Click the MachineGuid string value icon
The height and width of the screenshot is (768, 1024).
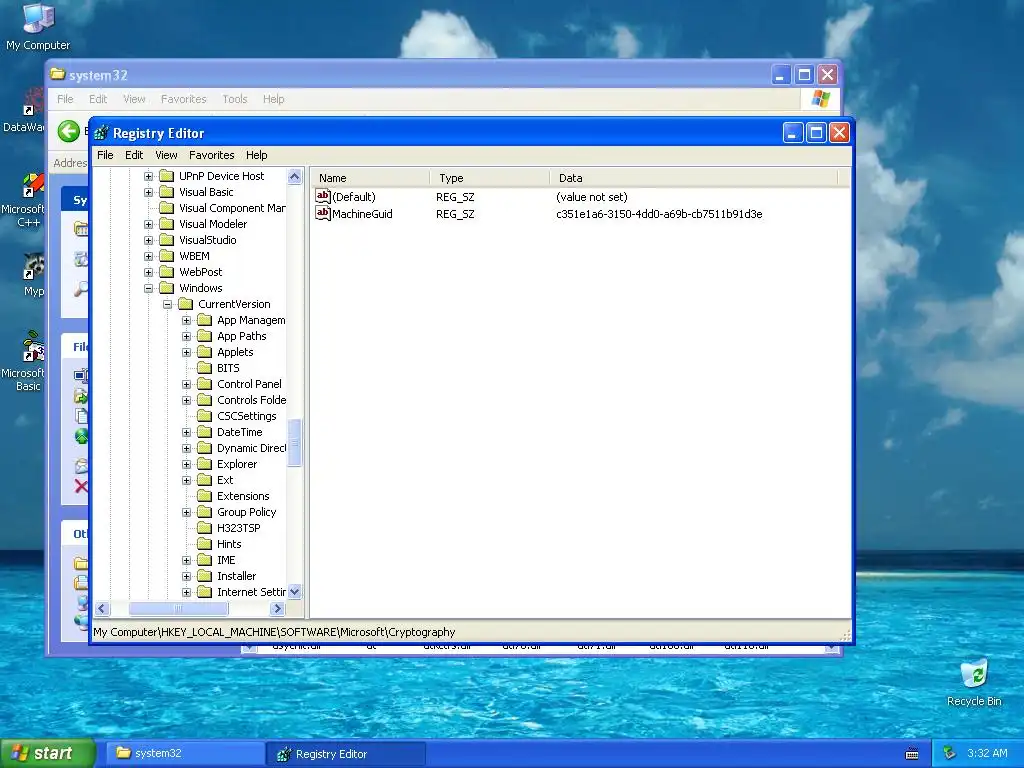[x=323, y=214]
